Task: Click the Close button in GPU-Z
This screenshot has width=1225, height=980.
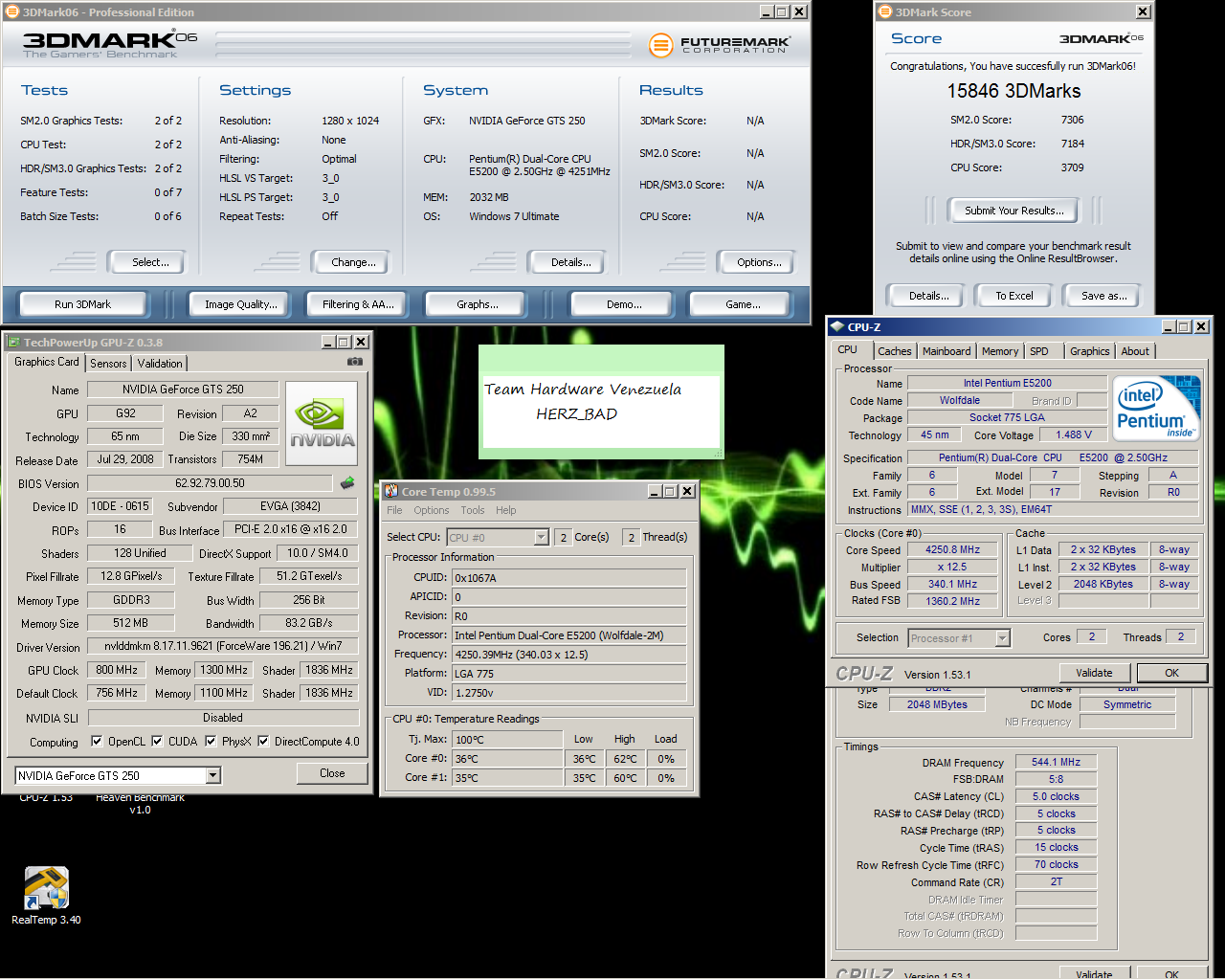Action: pos(332,773)
